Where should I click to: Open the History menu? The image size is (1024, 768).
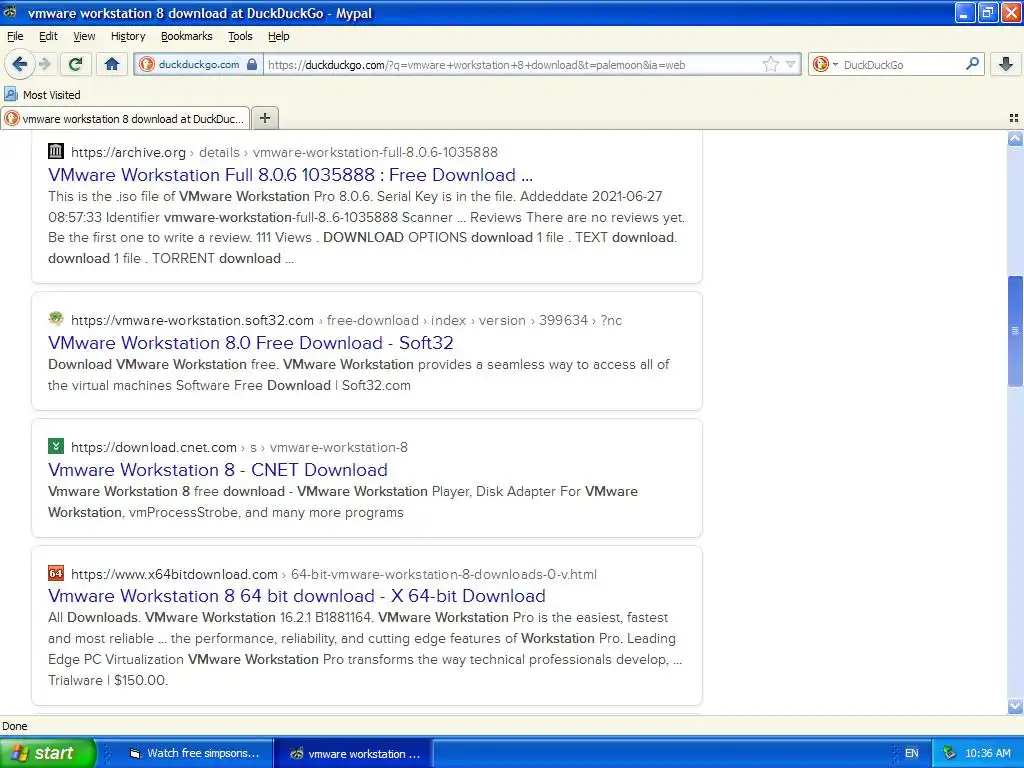click(x=128, y=36)
